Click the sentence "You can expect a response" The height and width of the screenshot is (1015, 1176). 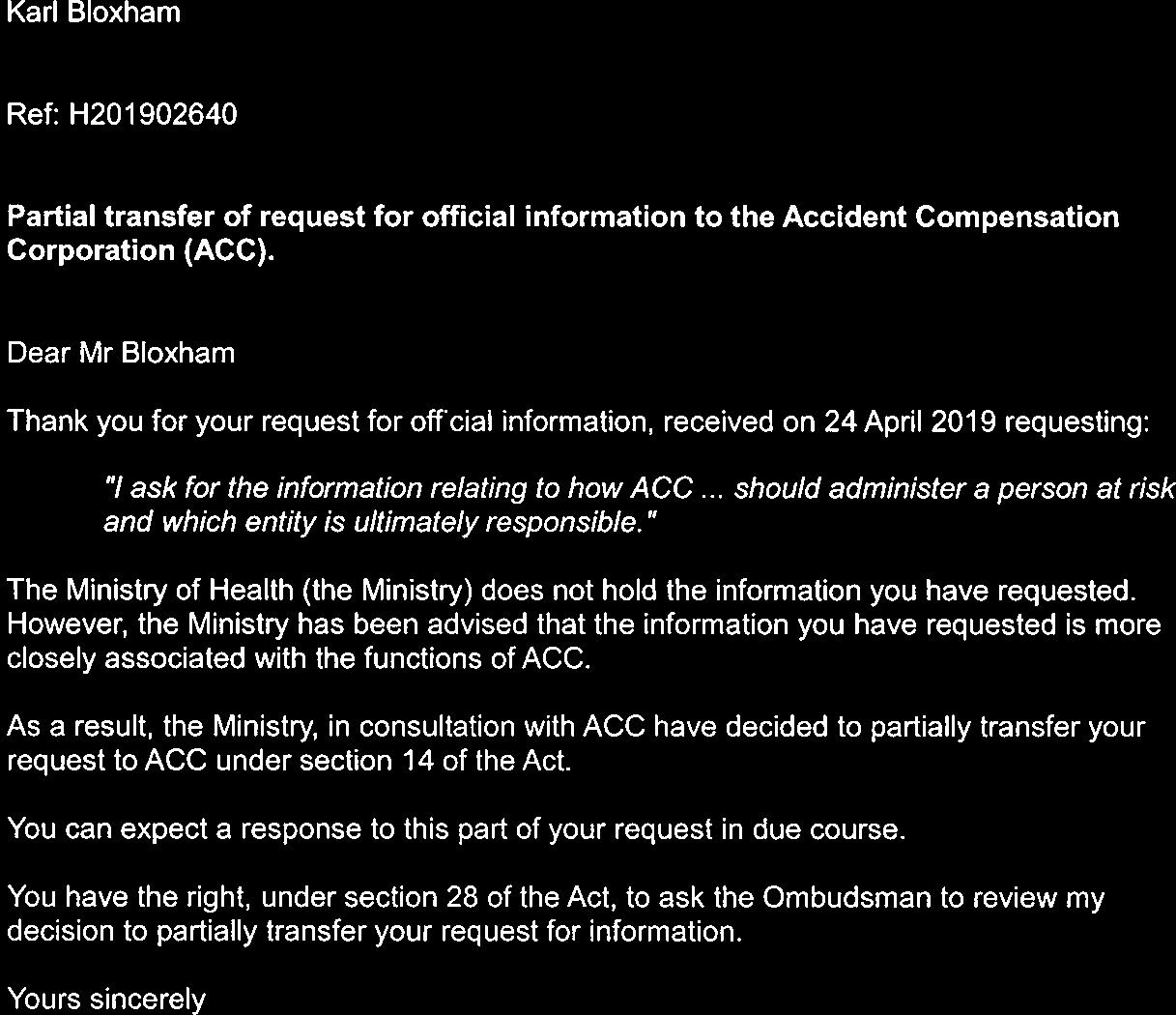(x=456, y=829)
